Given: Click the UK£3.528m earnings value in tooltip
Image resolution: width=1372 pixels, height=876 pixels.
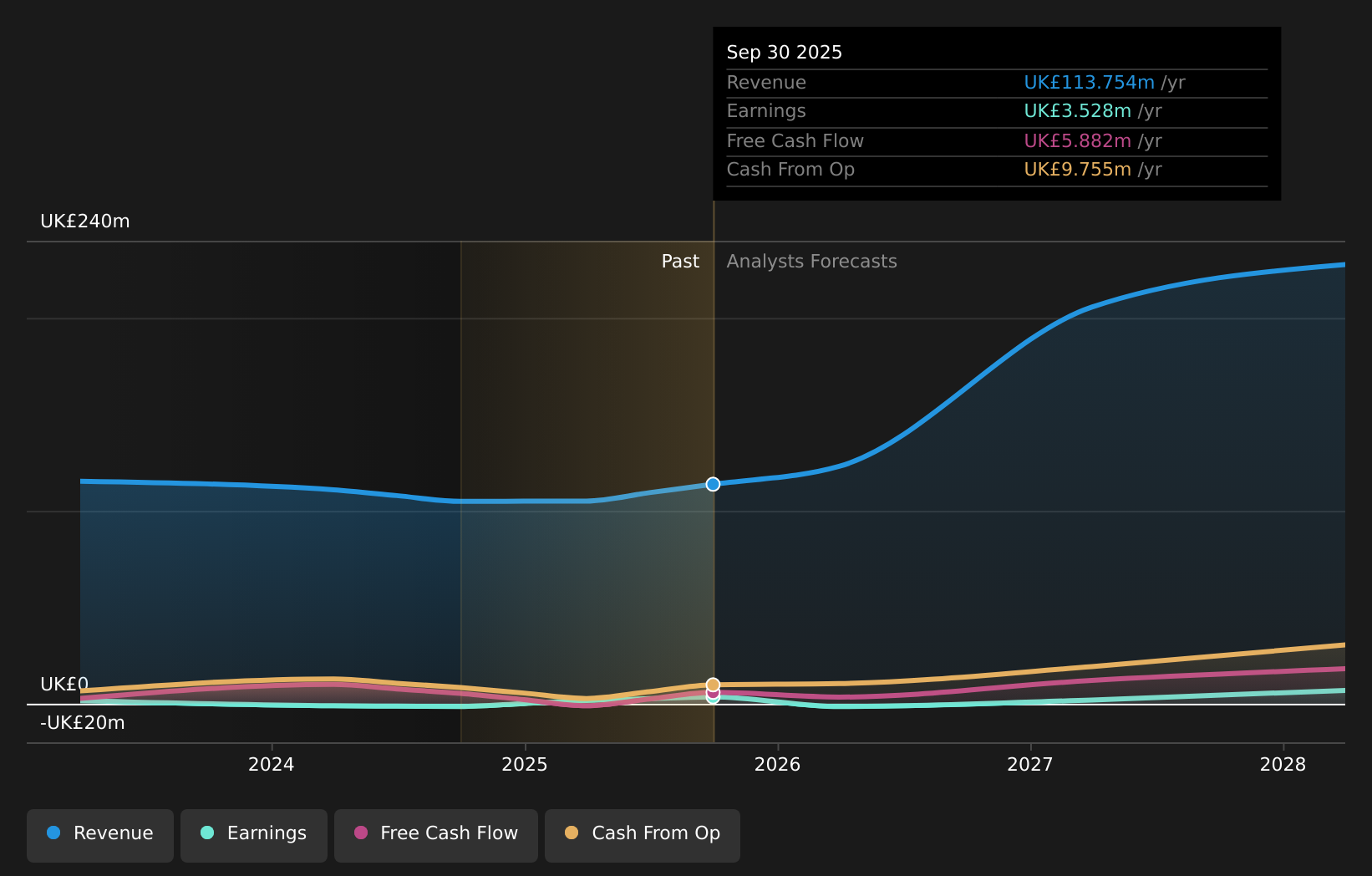Looking at the screenshot, I should 1078,111.
